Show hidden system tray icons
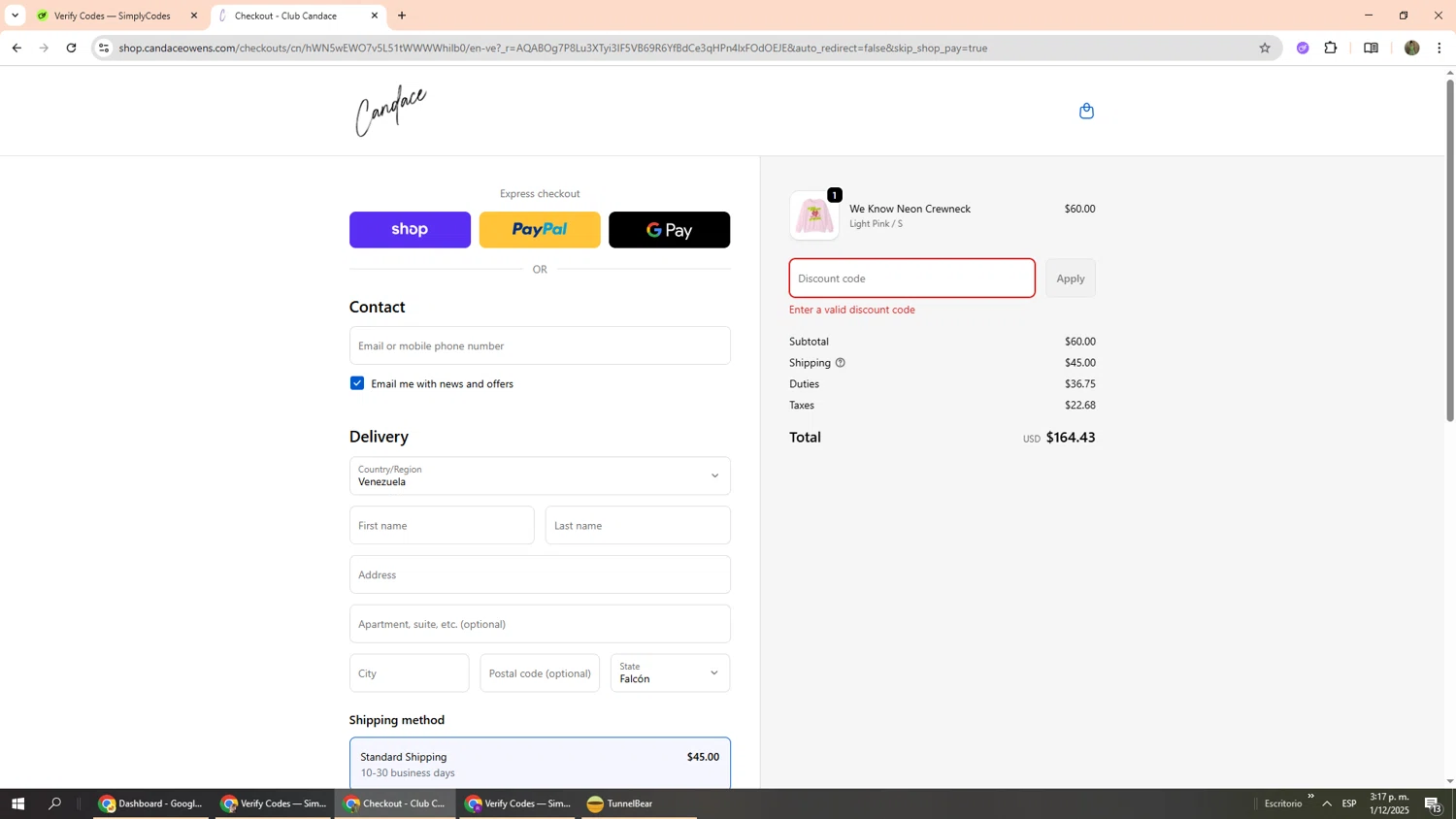This screenshot has height=819, width=1456. click(x=1327, y=803)
